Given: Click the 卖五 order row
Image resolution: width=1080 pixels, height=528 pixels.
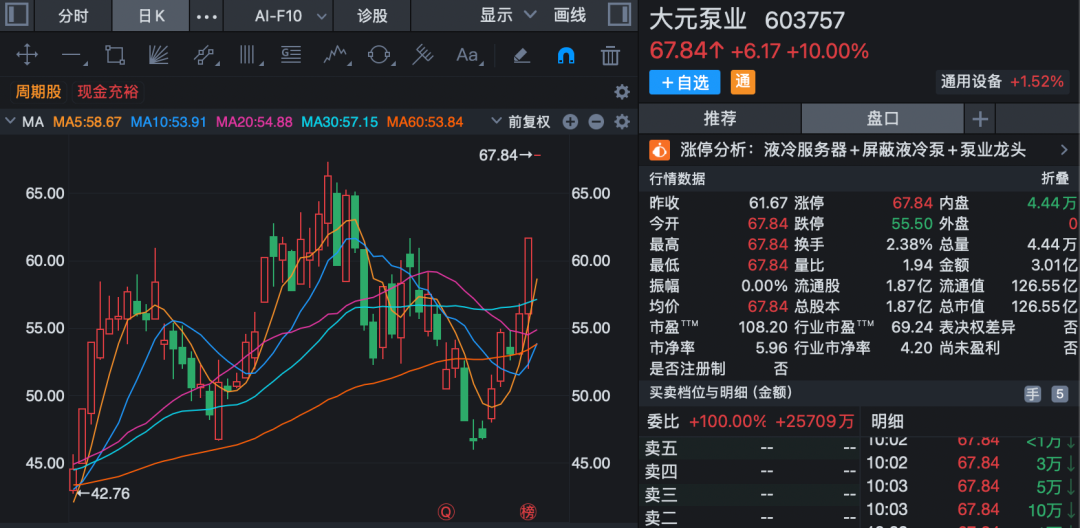Looking at the screenshot, I should 749,449.
